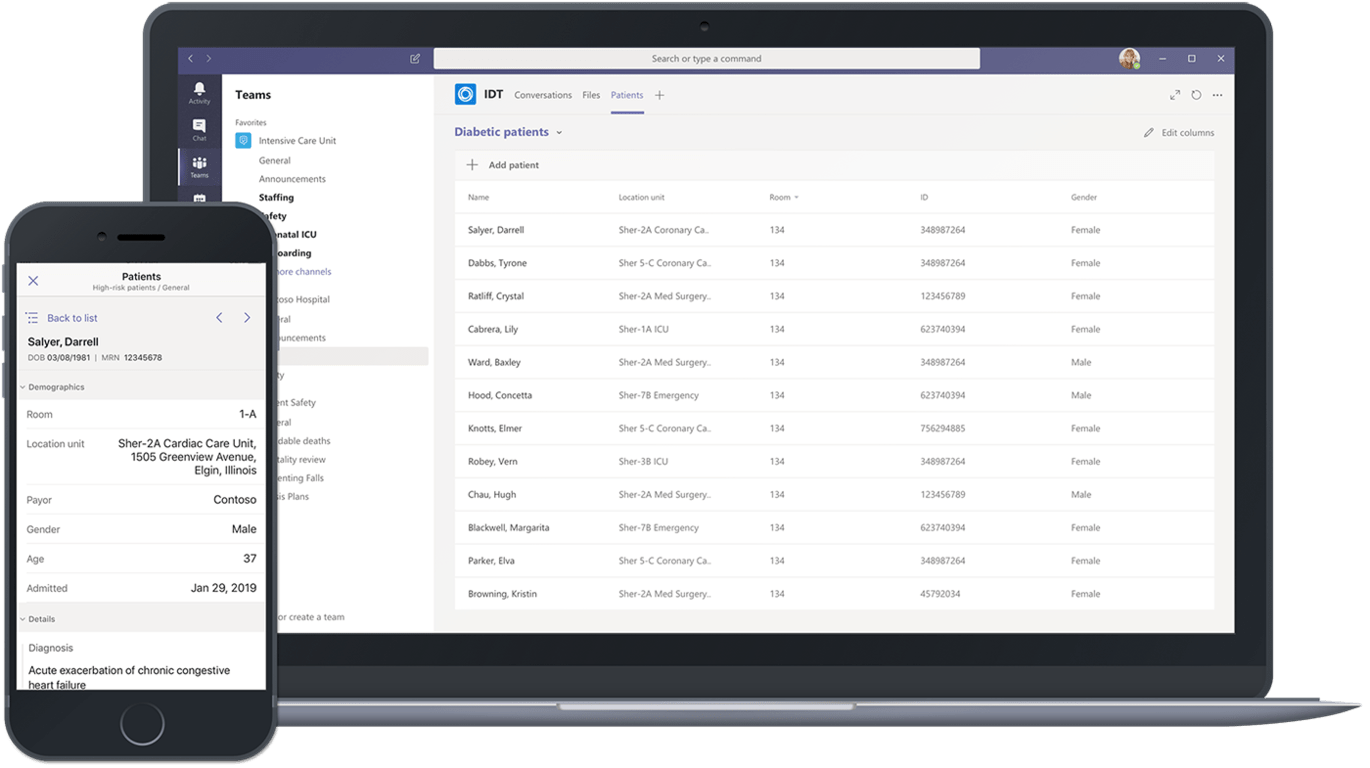Add a new tab with plus icon
This screenshot has width=1370, height=768.
point(659,95)
